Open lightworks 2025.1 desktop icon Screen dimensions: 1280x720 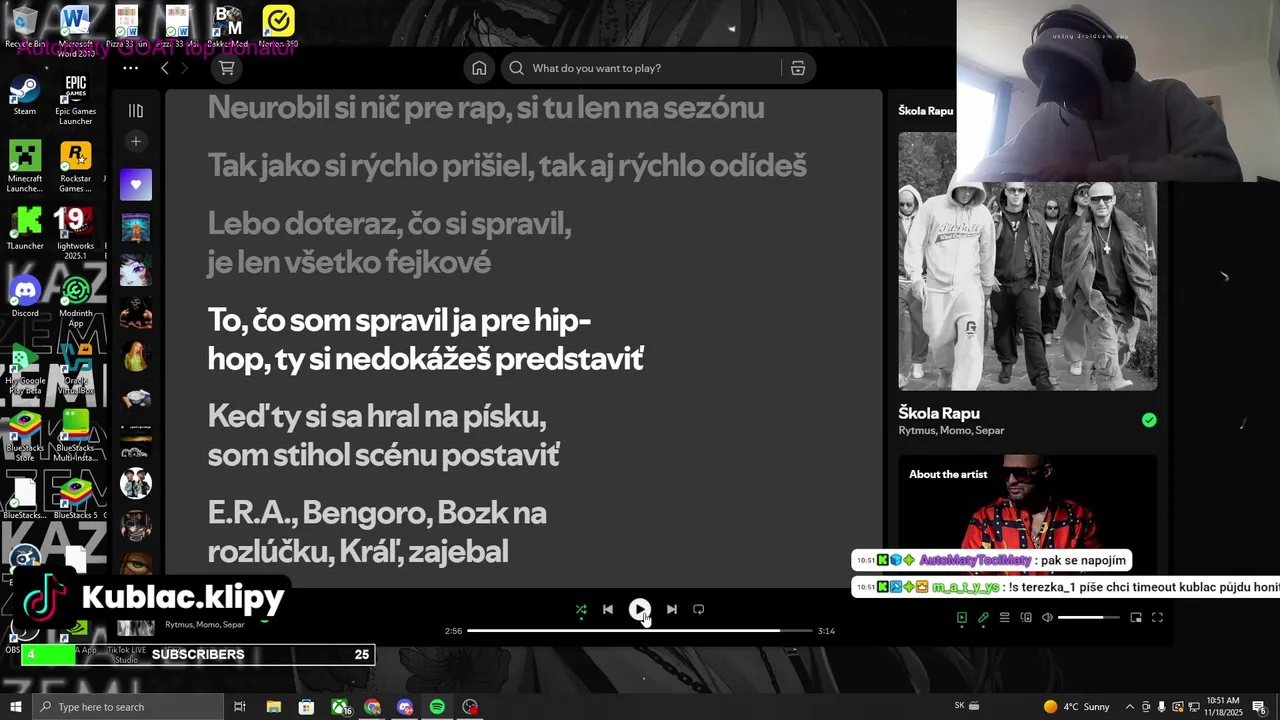76,233
